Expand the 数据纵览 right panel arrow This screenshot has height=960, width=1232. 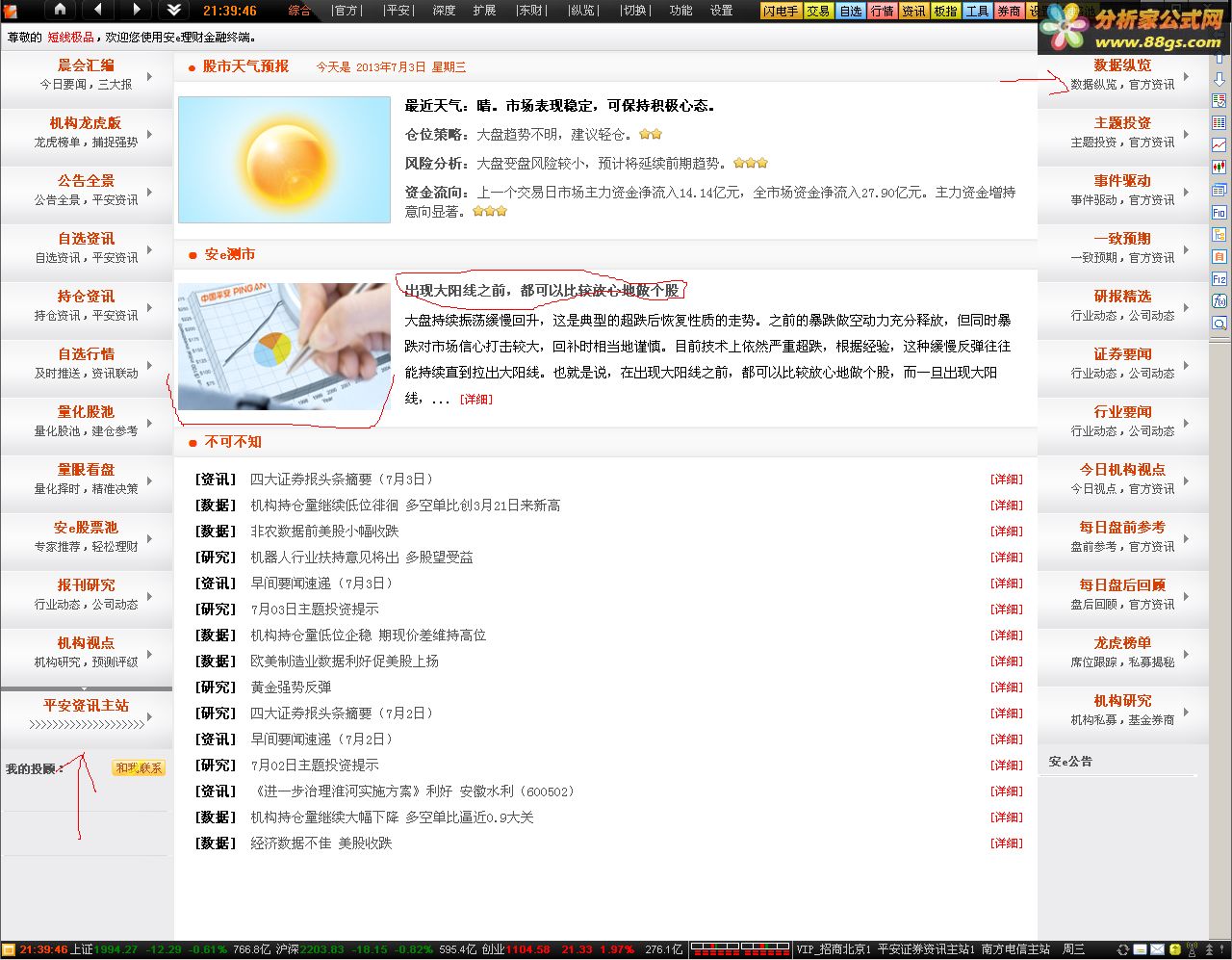click(1186, 76)
